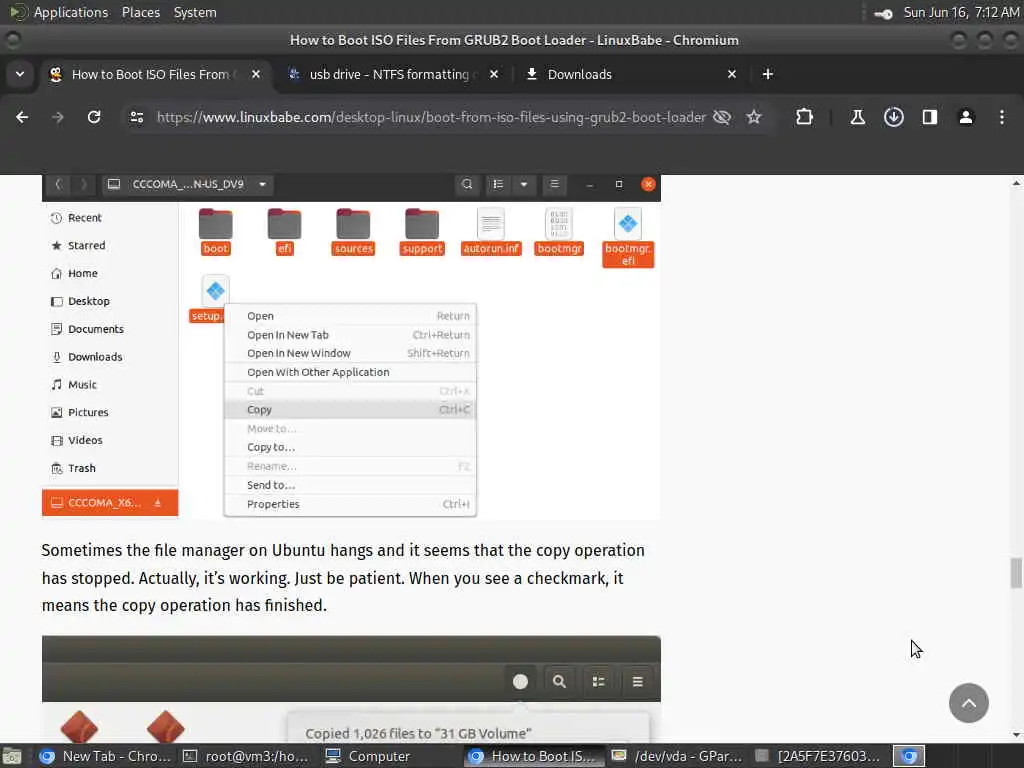Image resolution: width=1024 pixels, height=768 pixels.
Task: Open the Computer window from taskbar
Action: coord(389,756)
